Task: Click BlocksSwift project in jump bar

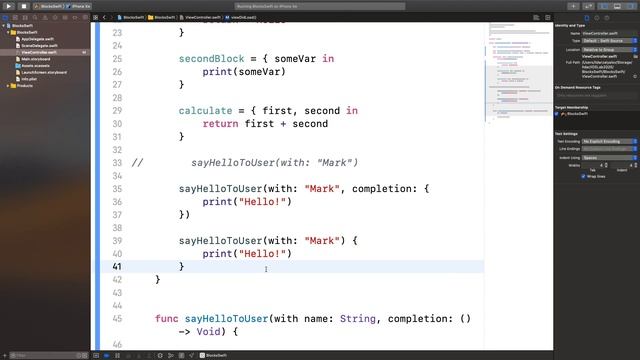Action: [131, 18]
